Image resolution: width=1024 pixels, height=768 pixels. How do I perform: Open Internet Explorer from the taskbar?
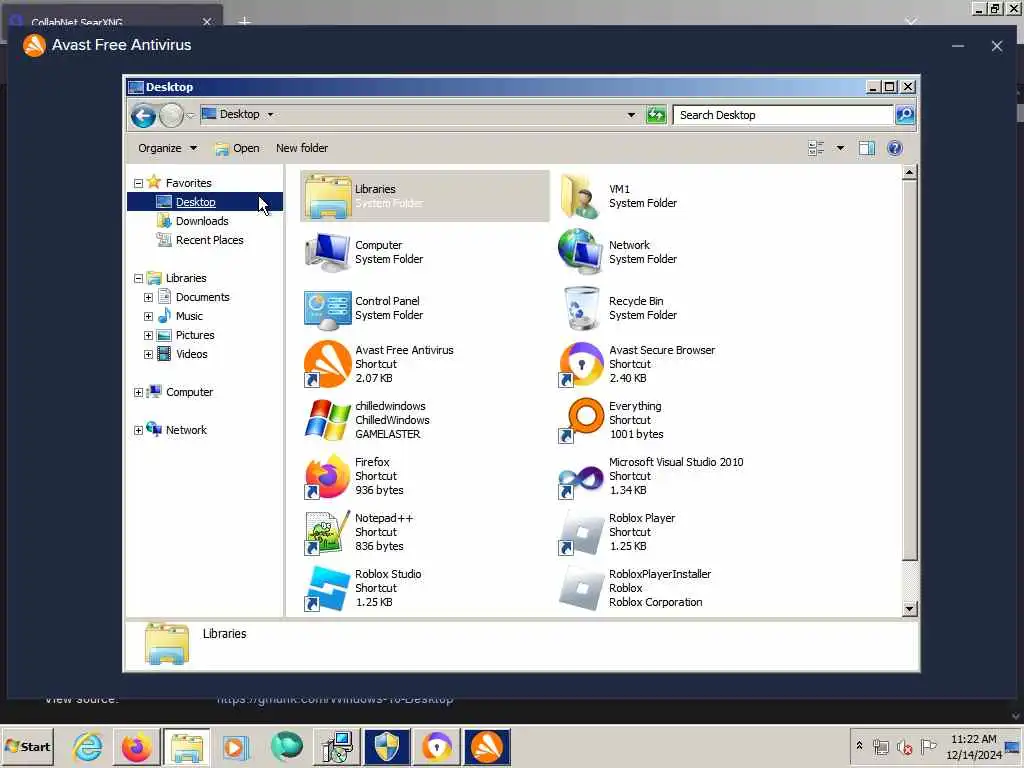coord(88,746)
